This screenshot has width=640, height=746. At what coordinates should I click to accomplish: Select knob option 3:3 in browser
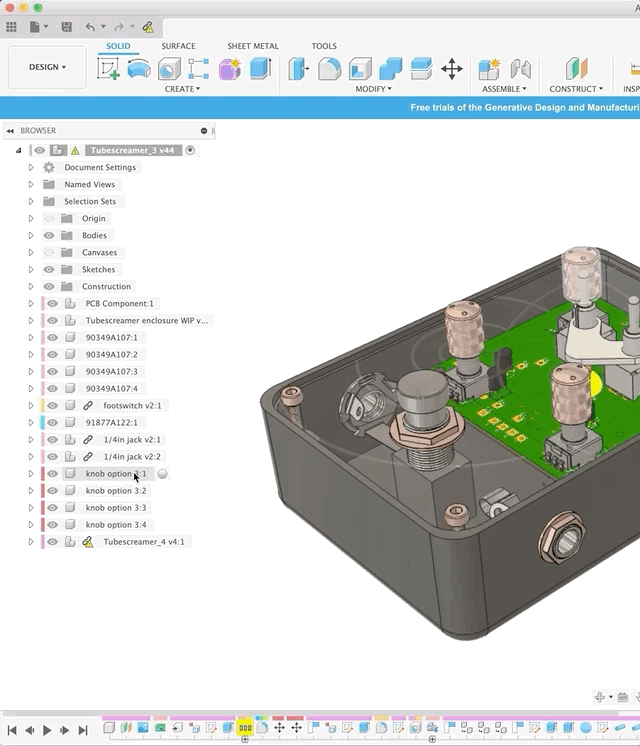pos(116,508)
